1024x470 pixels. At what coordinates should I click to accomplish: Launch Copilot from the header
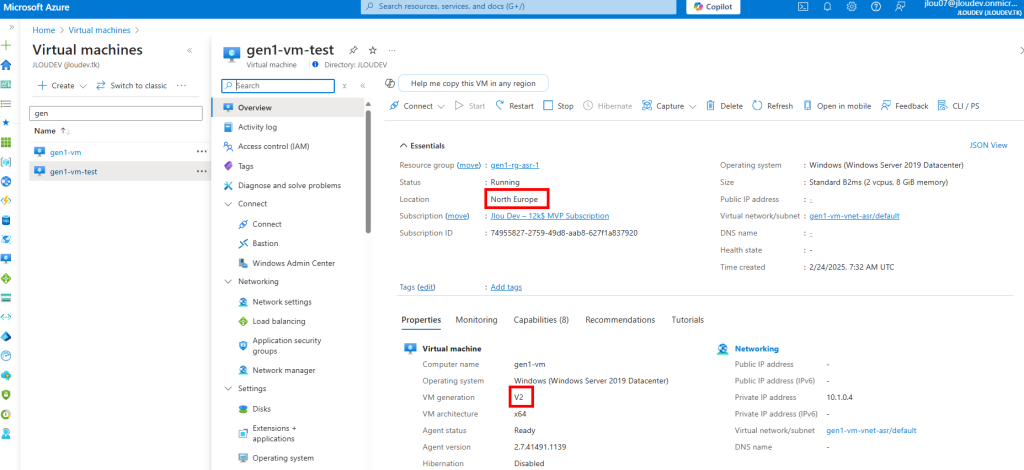(x=713, y=7)
